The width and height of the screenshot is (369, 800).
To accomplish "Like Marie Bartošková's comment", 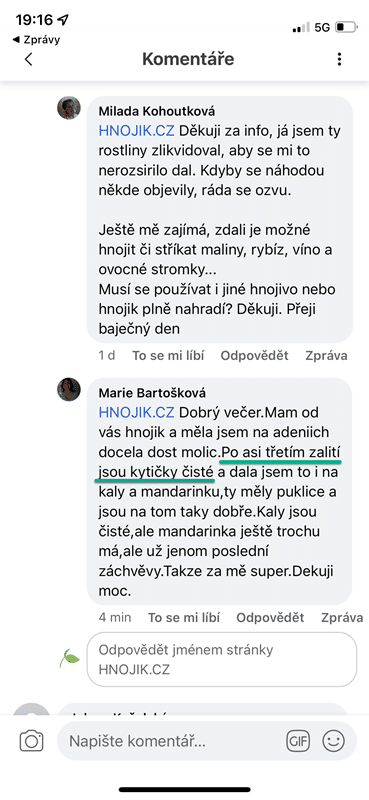I will pos(184,617).
